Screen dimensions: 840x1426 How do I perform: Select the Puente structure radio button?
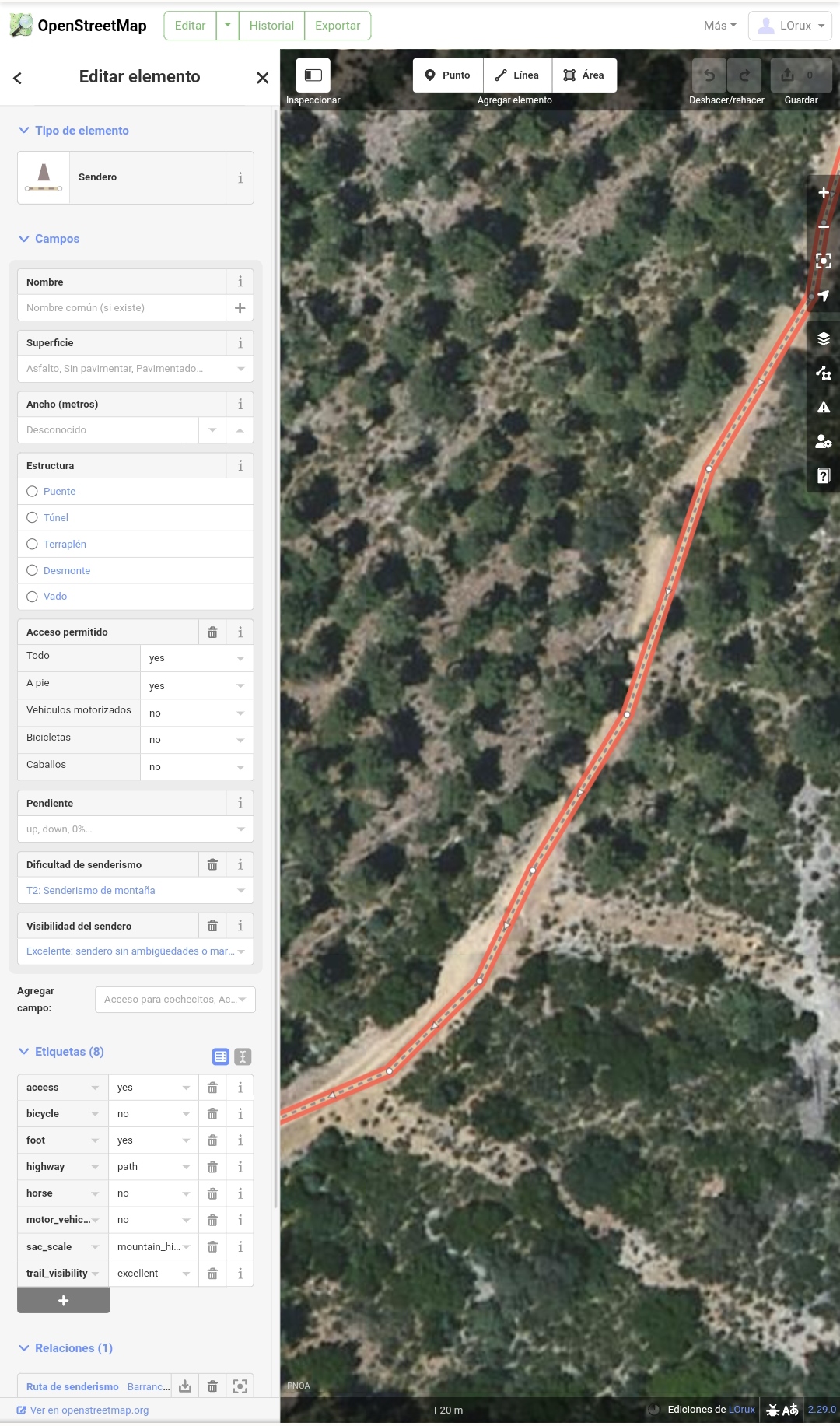pyautogui.click(x=32, y=492)
